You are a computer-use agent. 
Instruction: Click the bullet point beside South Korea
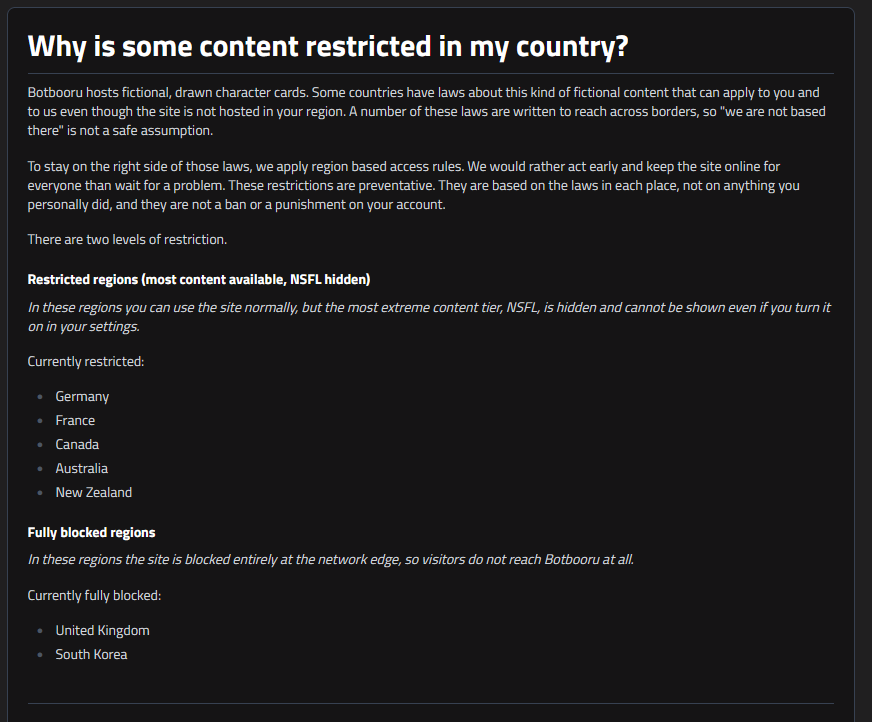(40, 655)
